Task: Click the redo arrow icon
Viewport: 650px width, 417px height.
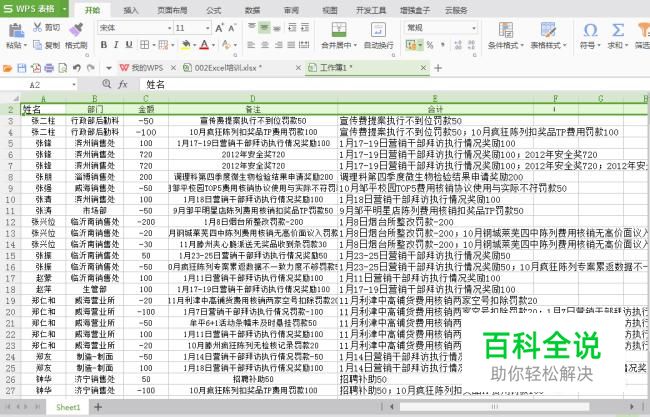Action: click(91, 68)
